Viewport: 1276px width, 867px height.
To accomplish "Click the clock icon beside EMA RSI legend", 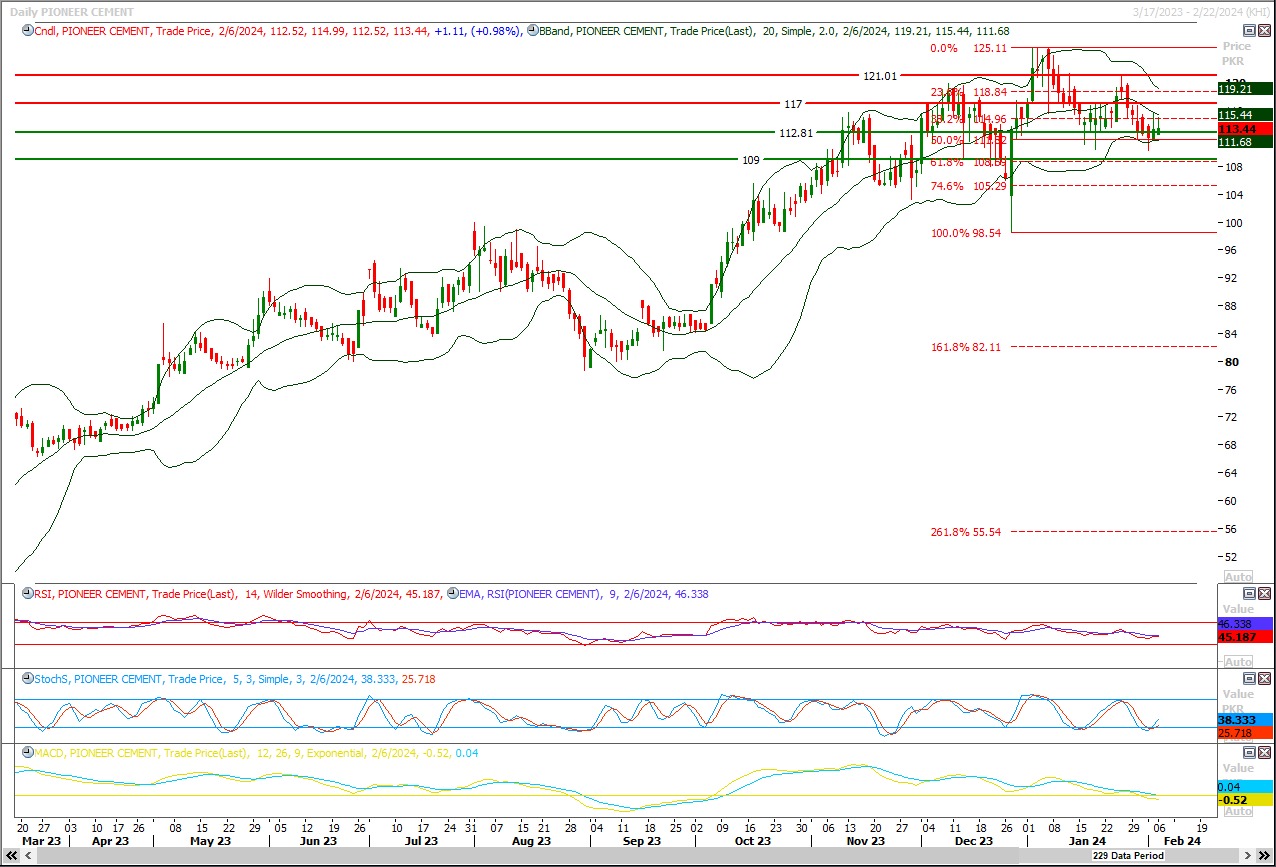I will (453, 593).
